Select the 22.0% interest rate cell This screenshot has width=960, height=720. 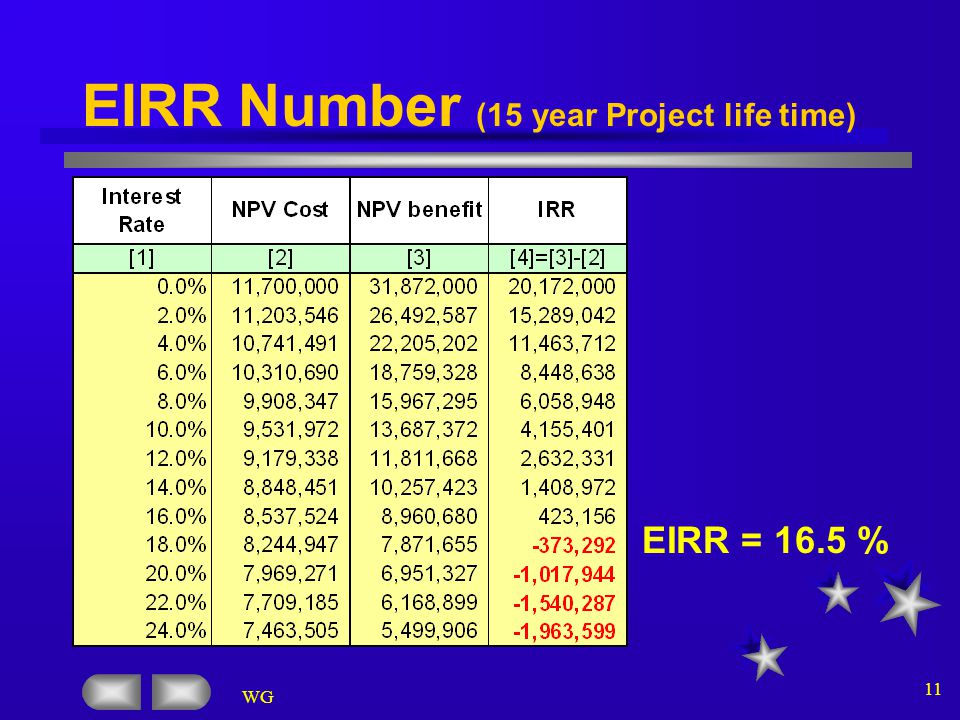coord(176,602)
